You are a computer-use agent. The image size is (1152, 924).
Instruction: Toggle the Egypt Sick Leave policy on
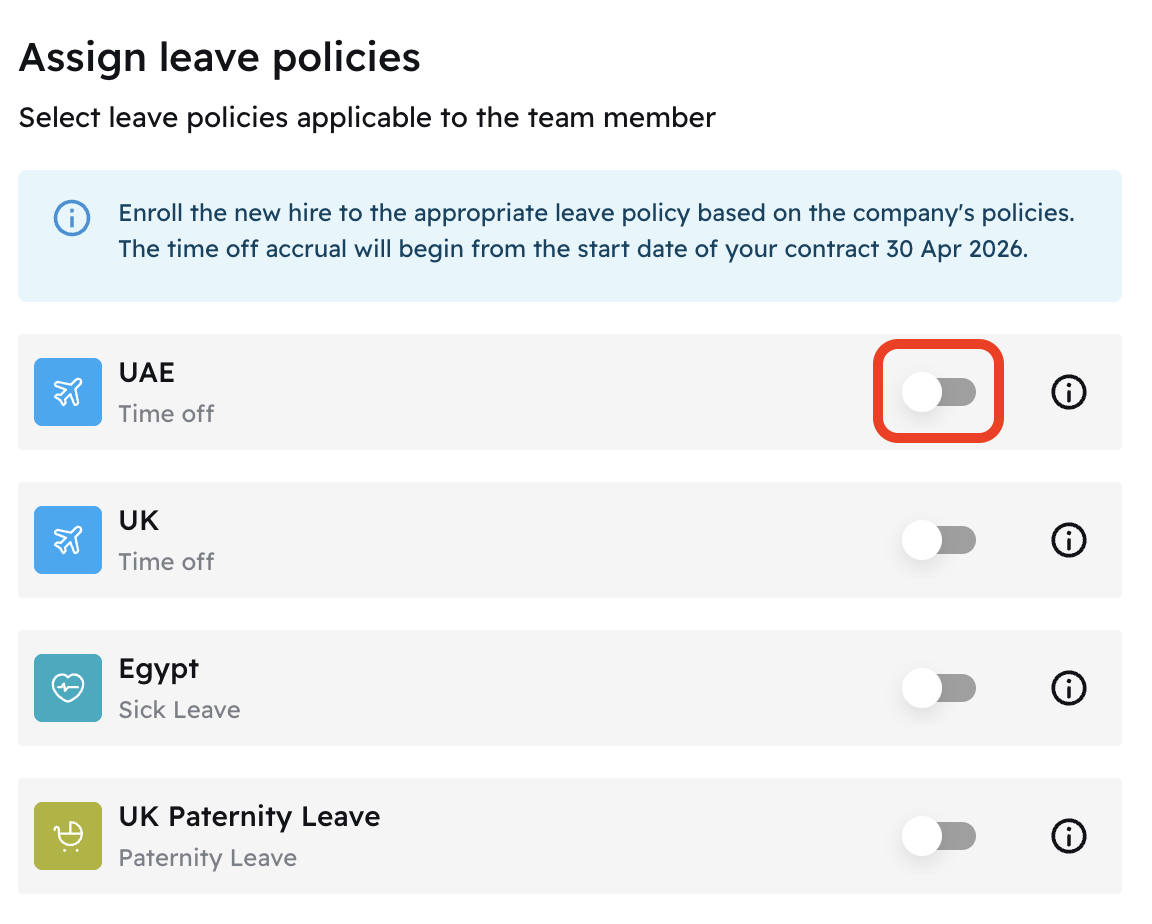[x=939, y=688]
